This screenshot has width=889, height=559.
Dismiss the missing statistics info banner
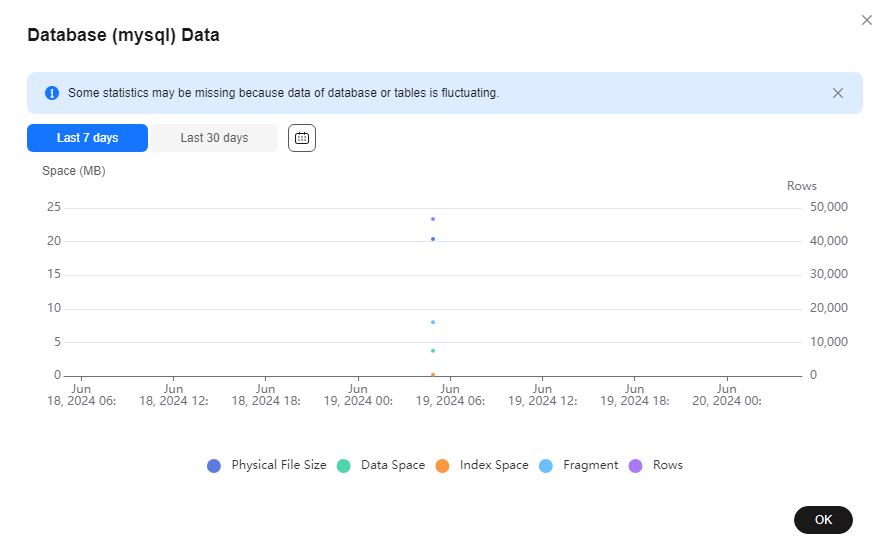pyautogui.click(x=837, y=93)
